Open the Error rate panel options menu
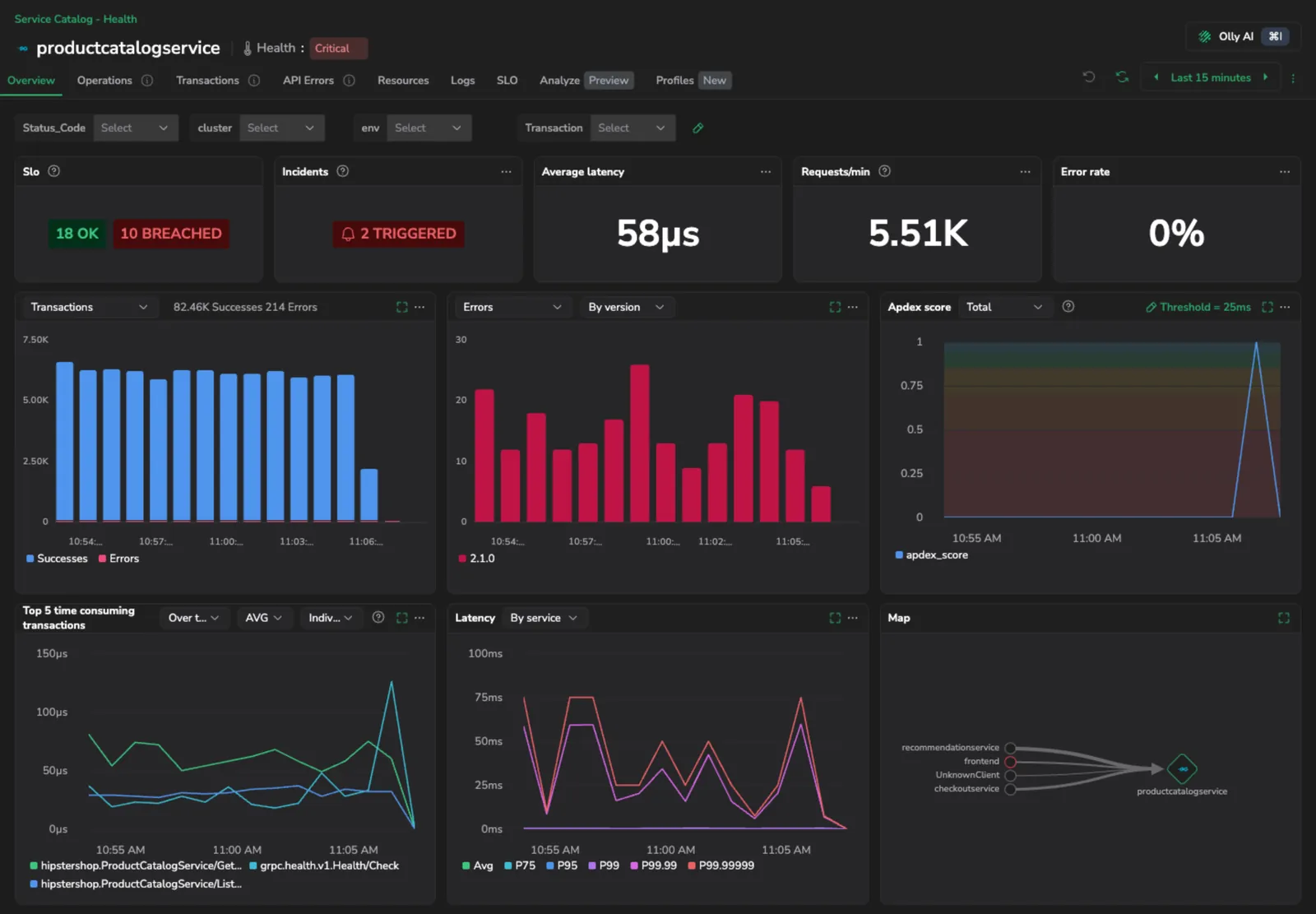1316x914 pixels. pyautogui.click(x=1285, y=172)
